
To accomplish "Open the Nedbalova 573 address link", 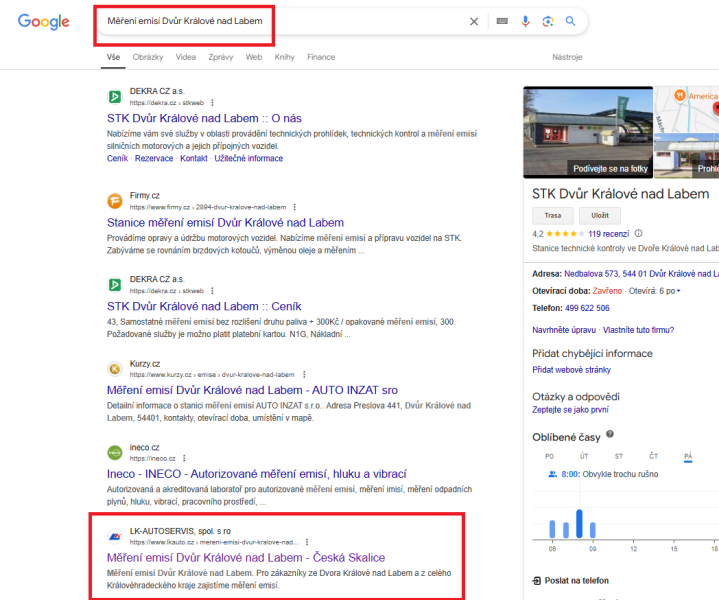I will coord(641,274).
